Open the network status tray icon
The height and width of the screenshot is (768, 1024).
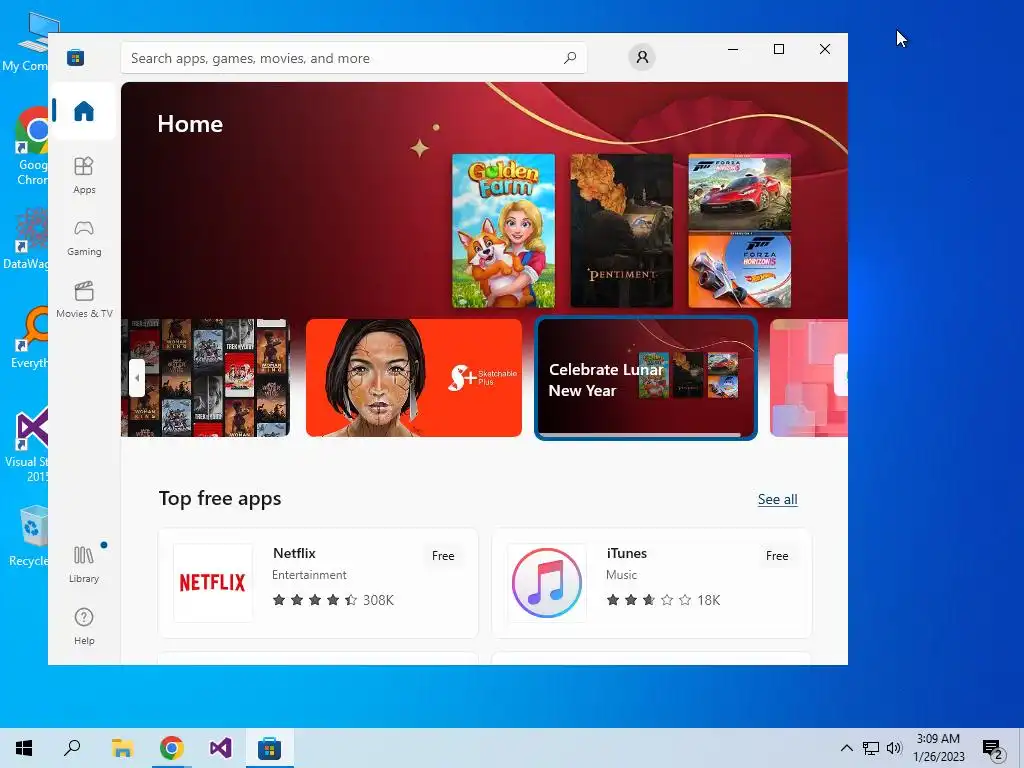[x=871, y=748]
